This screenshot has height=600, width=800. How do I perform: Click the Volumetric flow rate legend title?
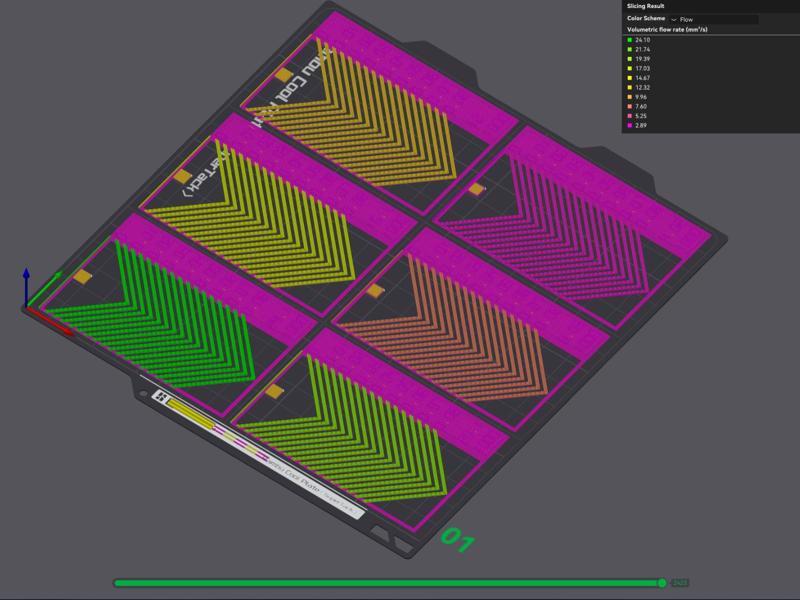[x=667, y=30]
